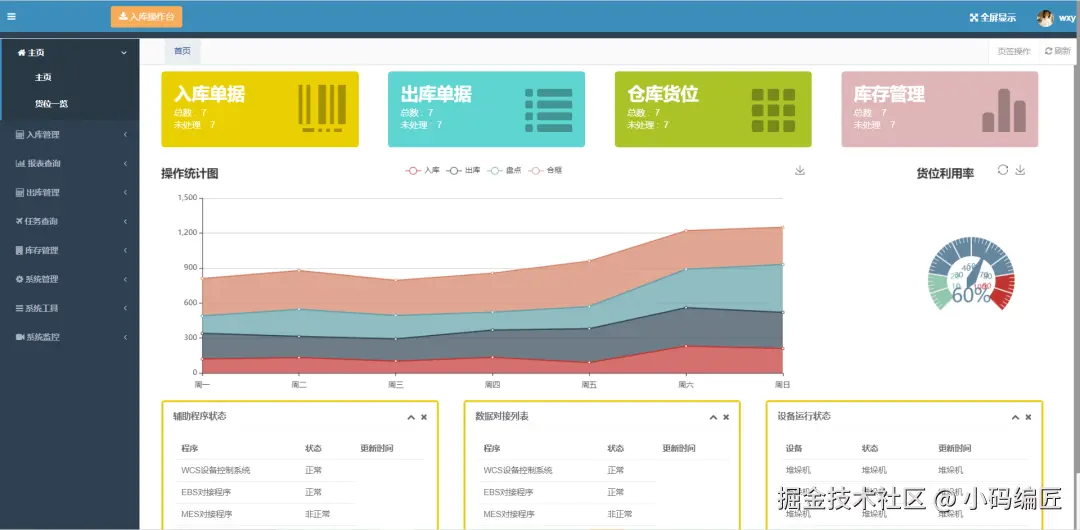The image size is (1080, 530).
Task: Open the 入库单据 card title
Action: [x=209, y=94]
